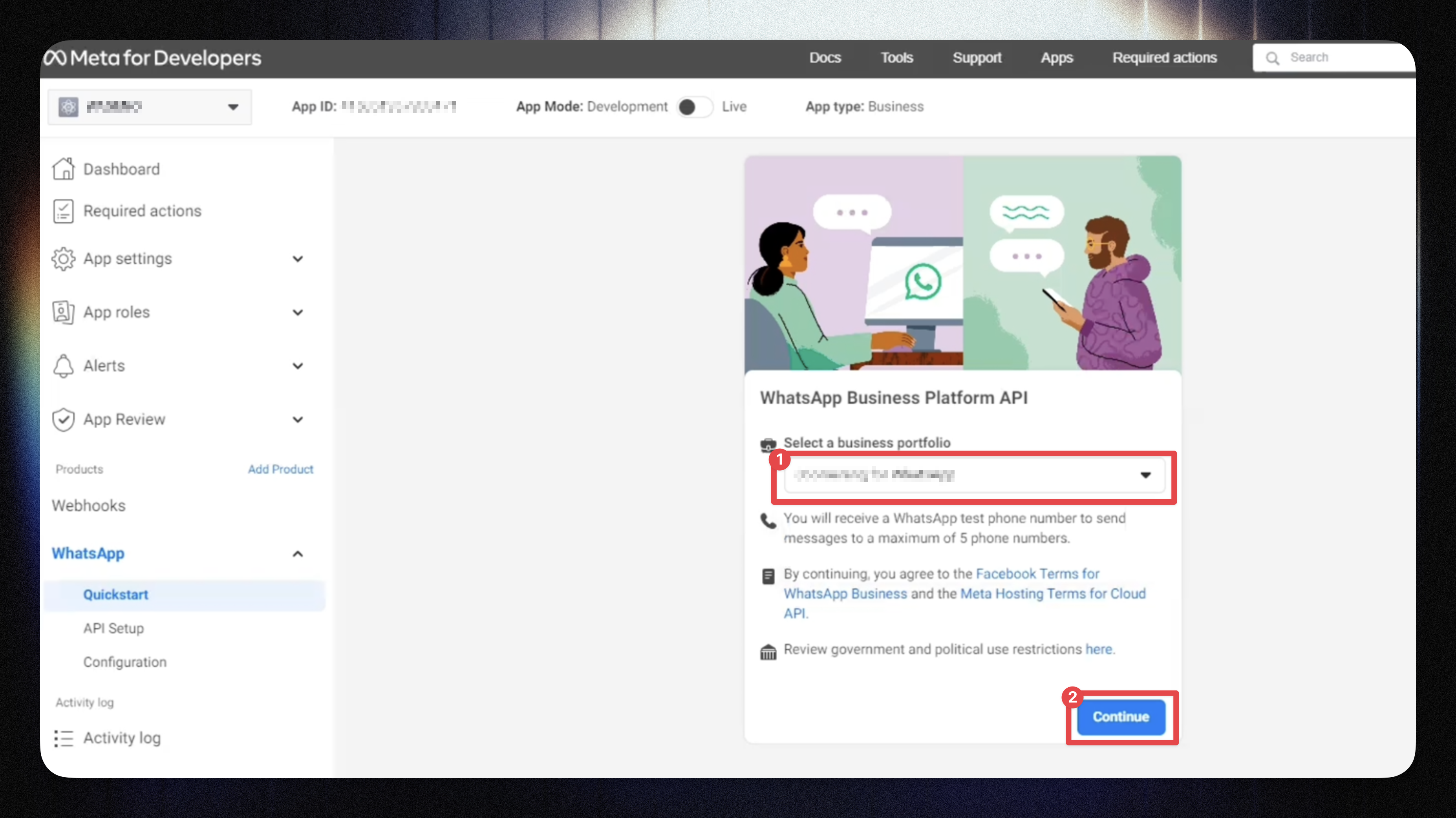Toggle App Mode from Development to Live
The height and width of the screenshot is (818, 1456).
[695, 107]
